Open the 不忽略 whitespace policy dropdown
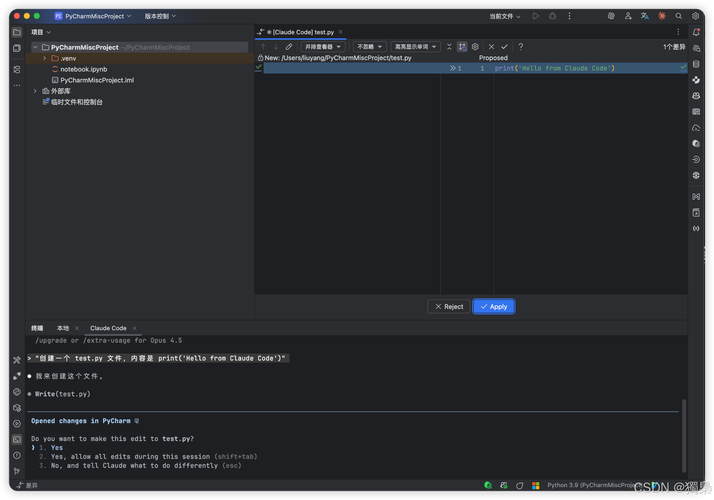The height and width of the screenshot is (500, 714). click(369, 46)
